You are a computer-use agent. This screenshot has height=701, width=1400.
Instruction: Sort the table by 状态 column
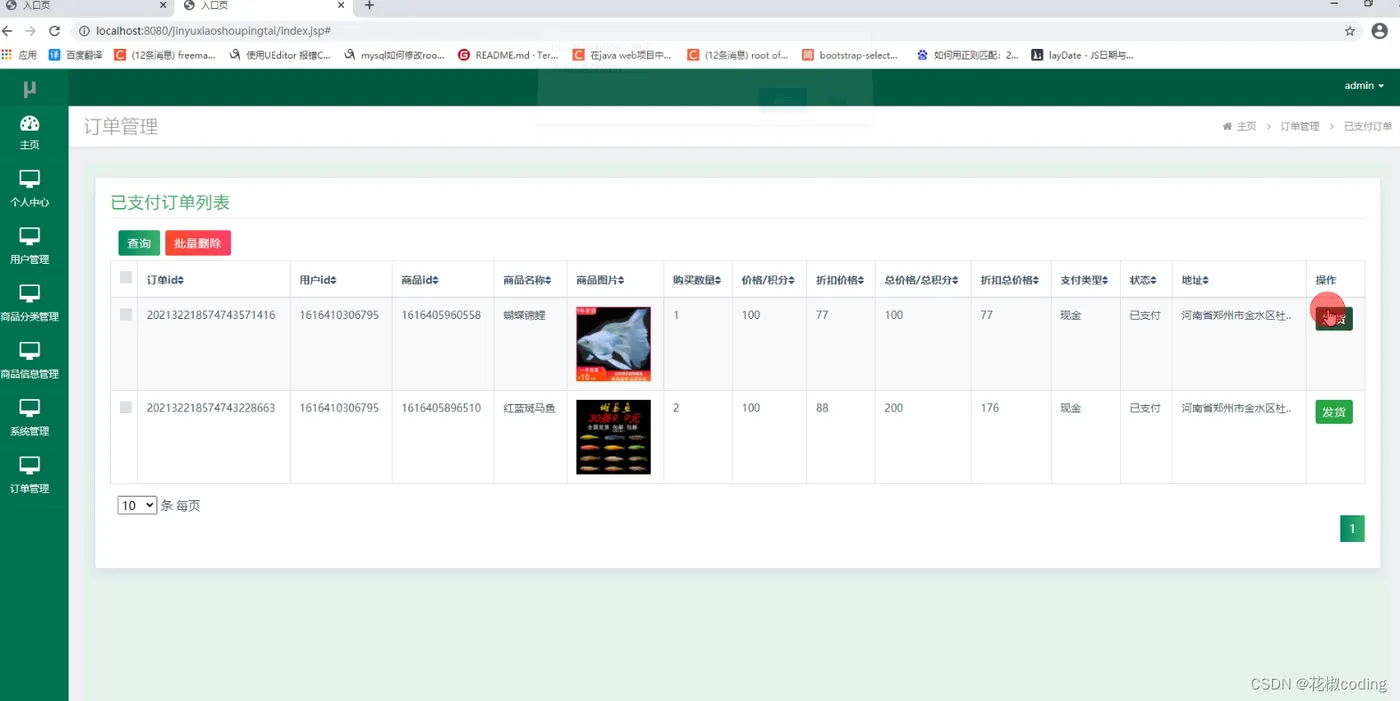coord(1143,280)
